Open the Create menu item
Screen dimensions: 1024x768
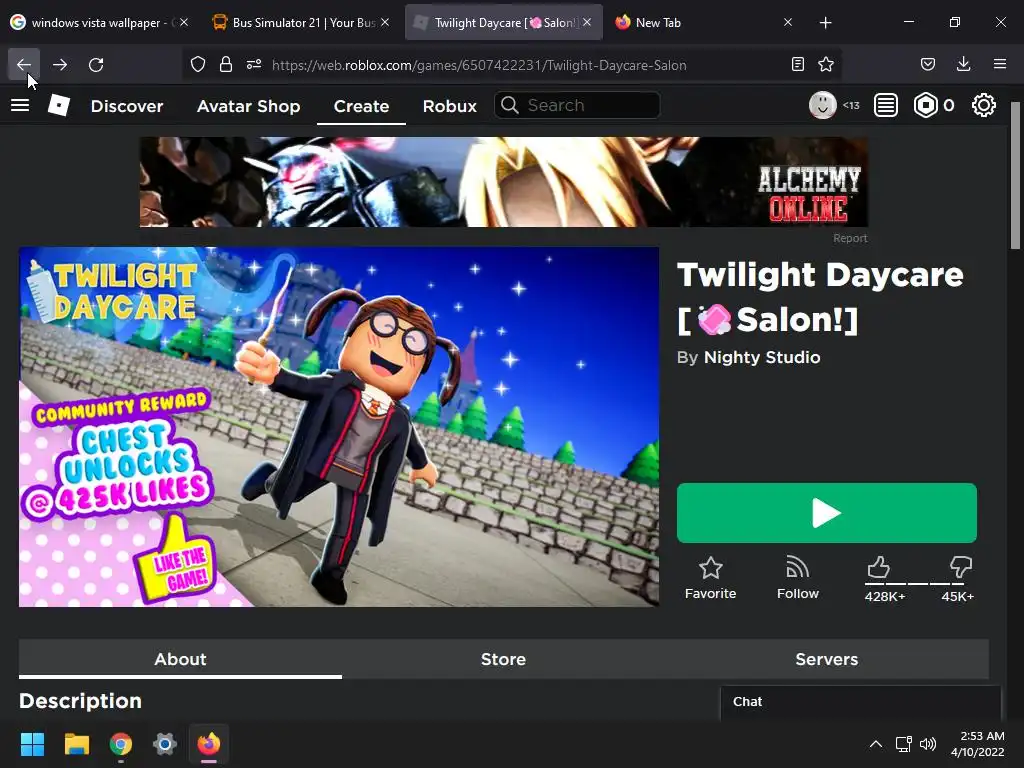pyautogui.click(x=361, y=106)
